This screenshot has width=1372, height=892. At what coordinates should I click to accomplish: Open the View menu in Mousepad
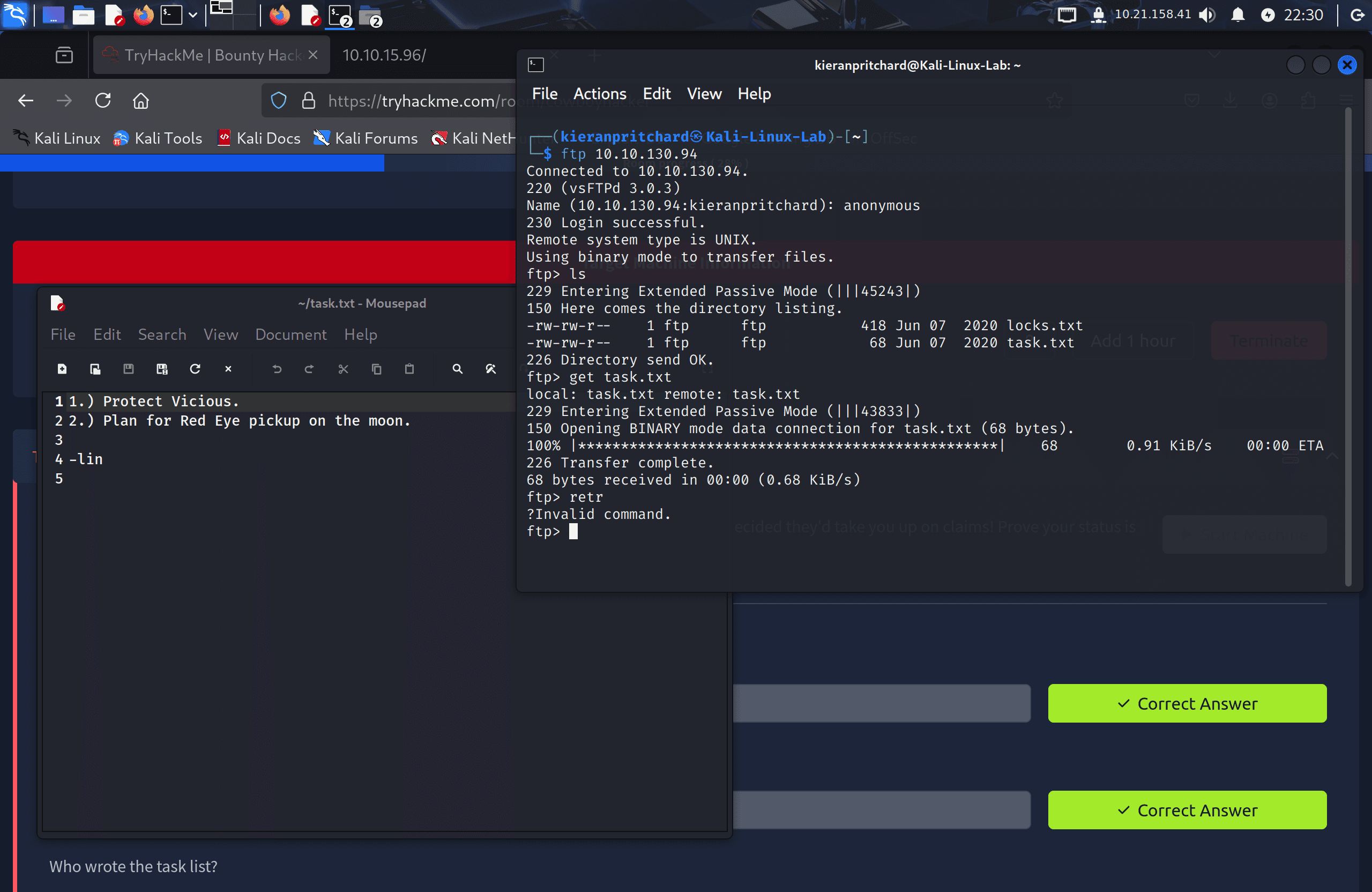click(x=220, y=334)
